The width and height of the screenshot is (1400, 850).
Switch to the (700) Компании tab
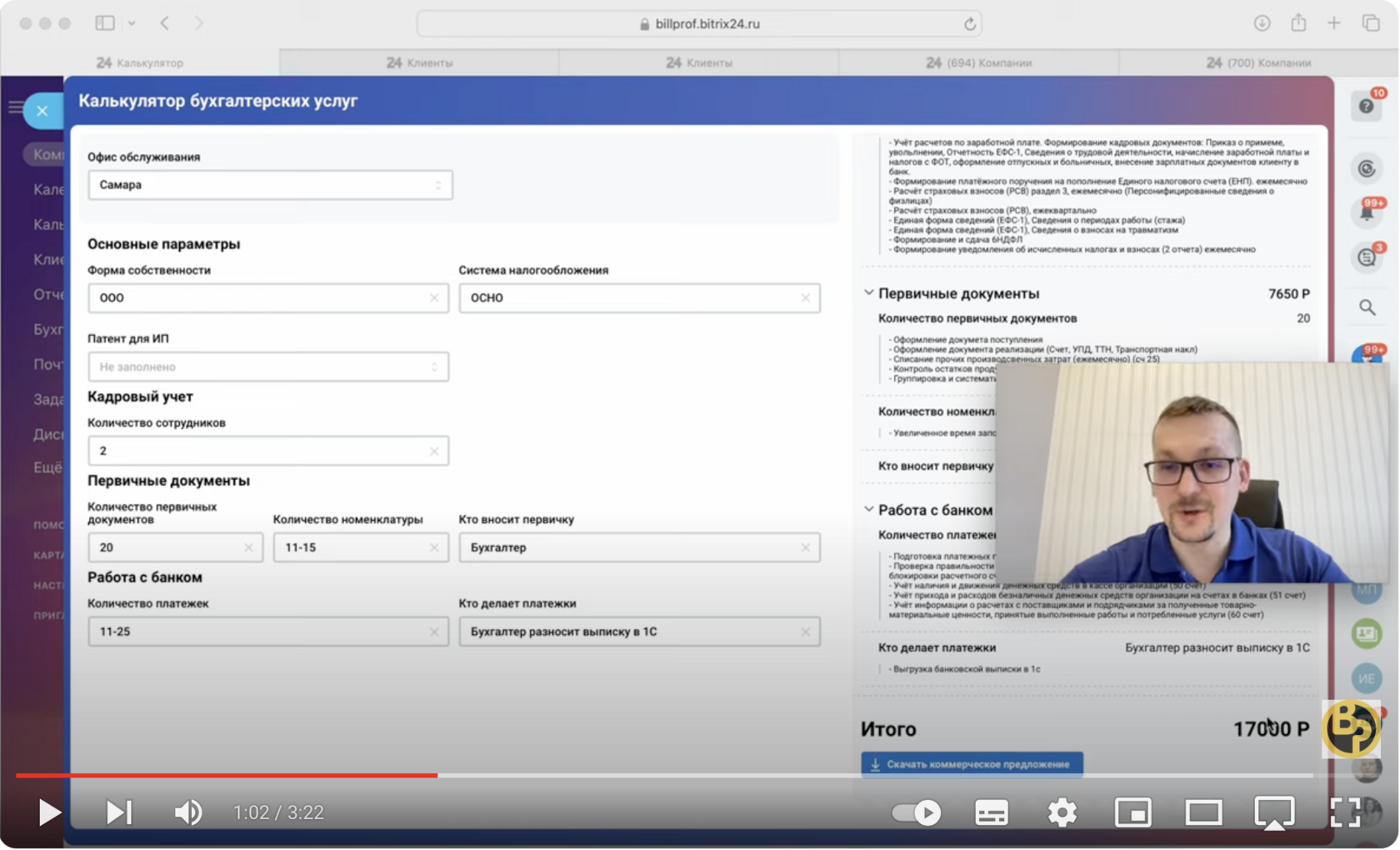point(1258,62)
